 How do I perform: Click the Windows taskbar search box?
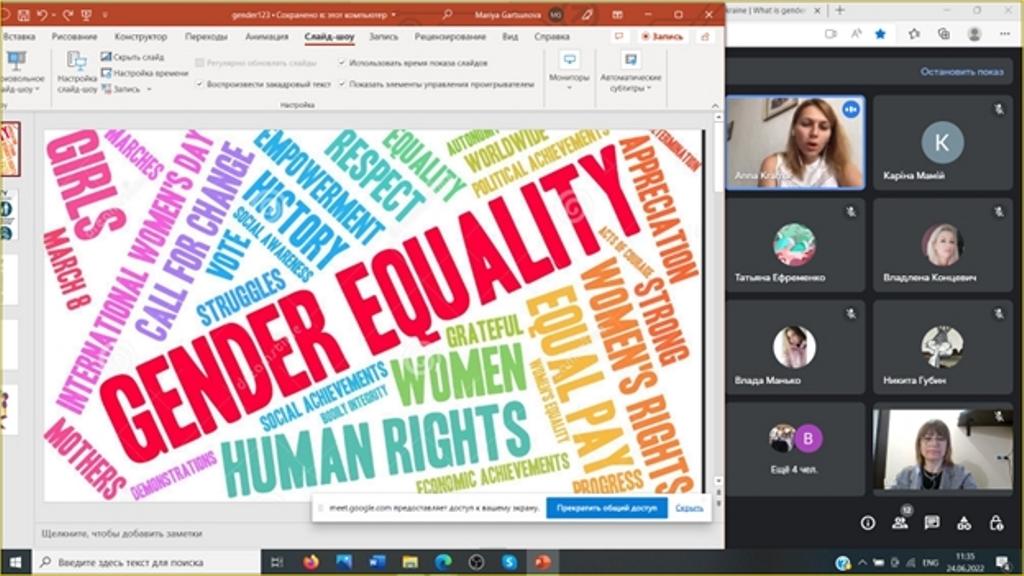(147, 562)
